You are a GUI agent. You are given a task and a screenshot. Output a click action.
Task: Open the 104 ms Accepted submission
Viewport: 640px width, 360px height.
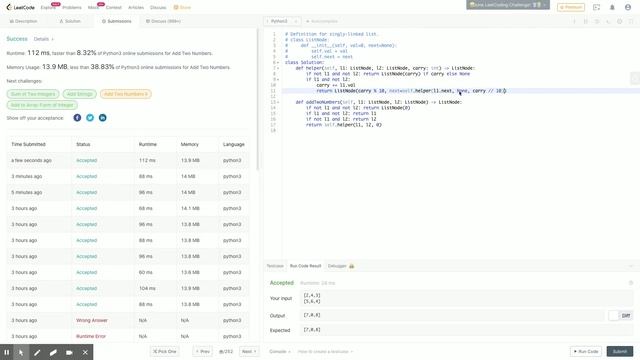coord(87,288)
